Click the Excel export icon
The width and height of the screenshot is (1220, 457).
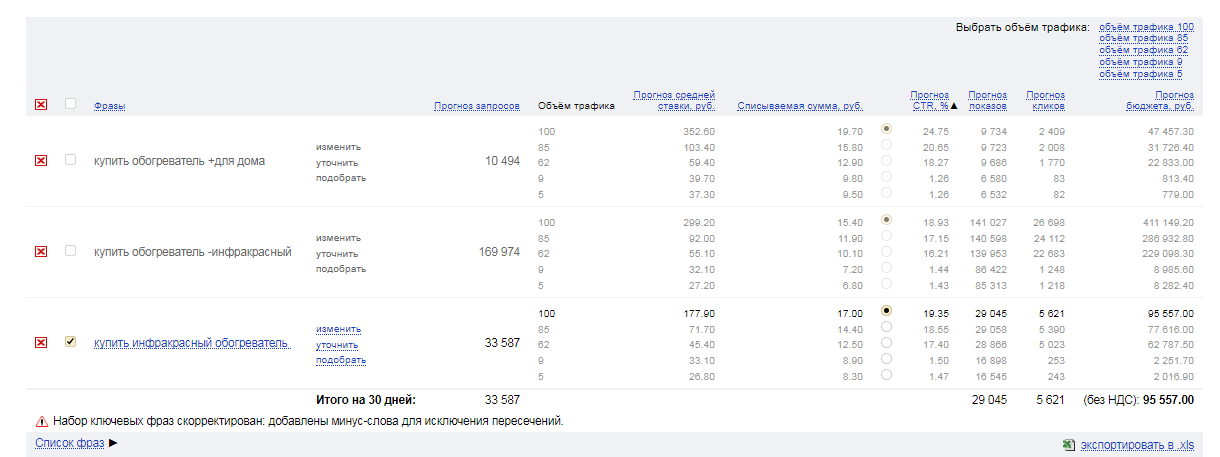point(1068,444)
